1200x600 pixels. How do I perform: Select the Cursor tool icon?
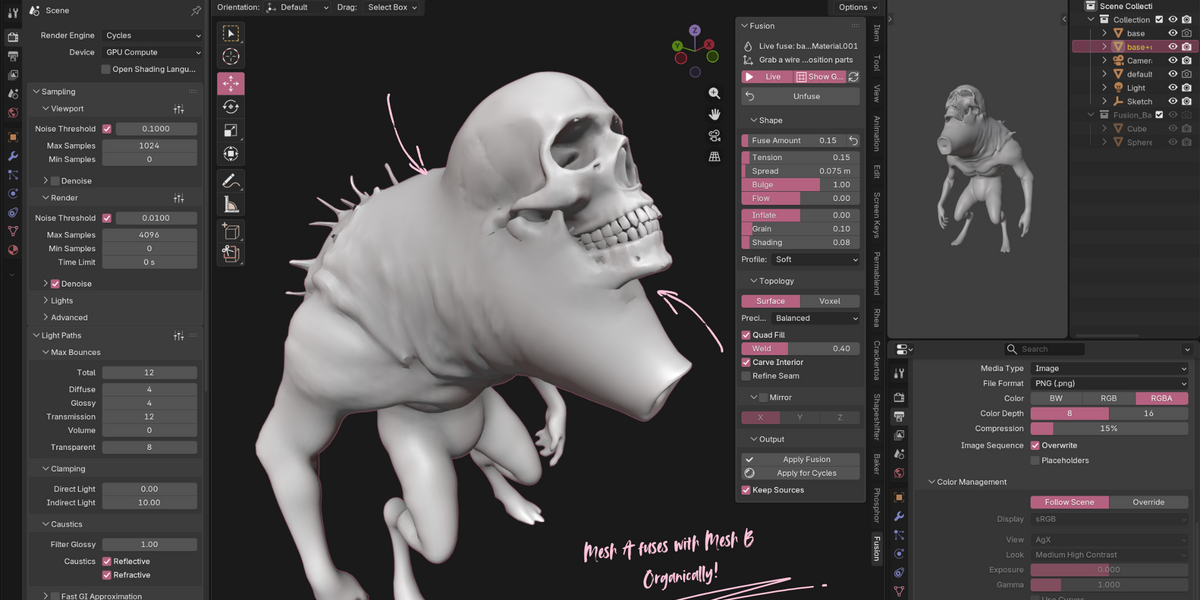click(230, 58)
